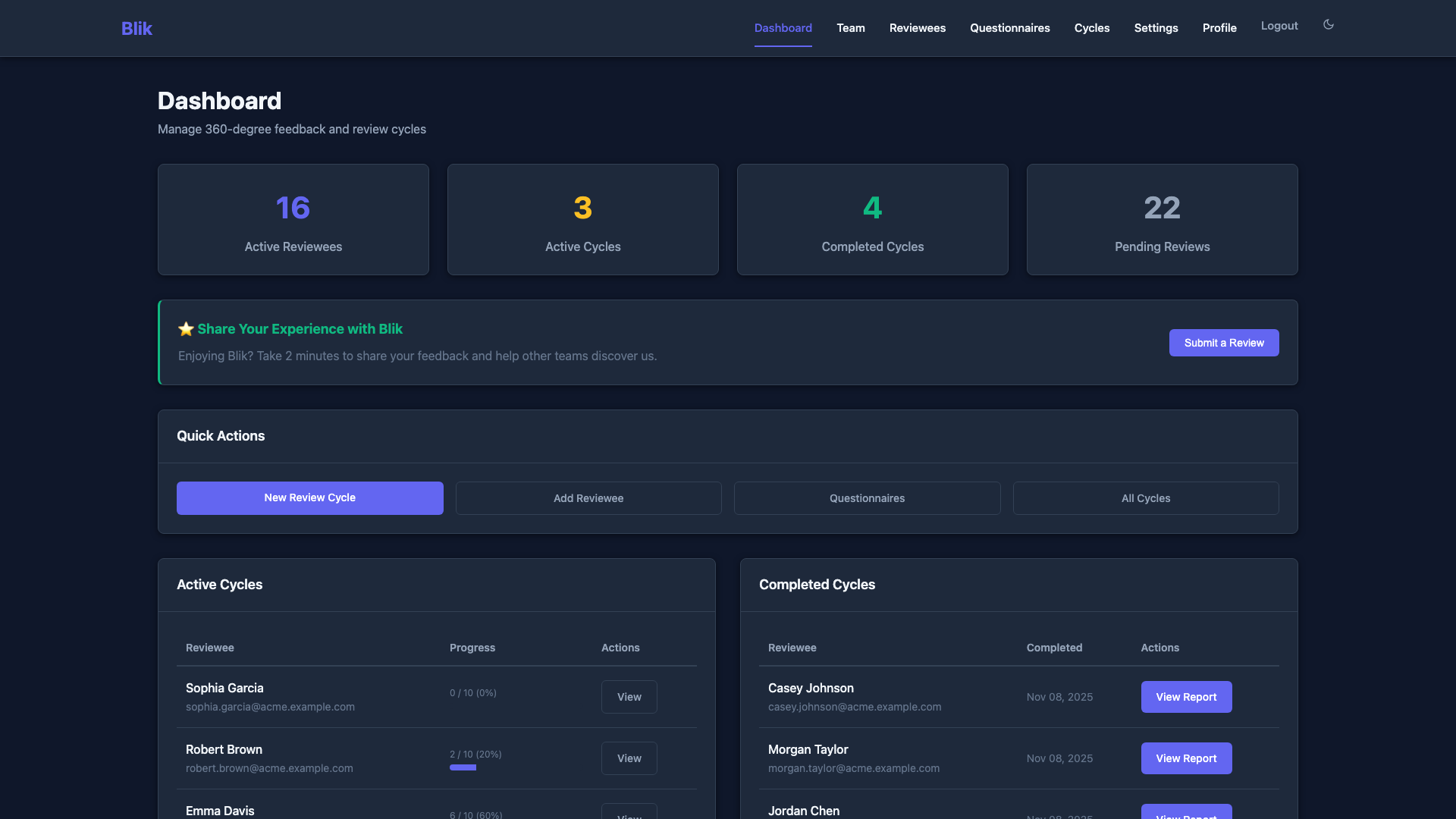
Task: Select the Active Reviewees stat card
Action: pos(293,219)
